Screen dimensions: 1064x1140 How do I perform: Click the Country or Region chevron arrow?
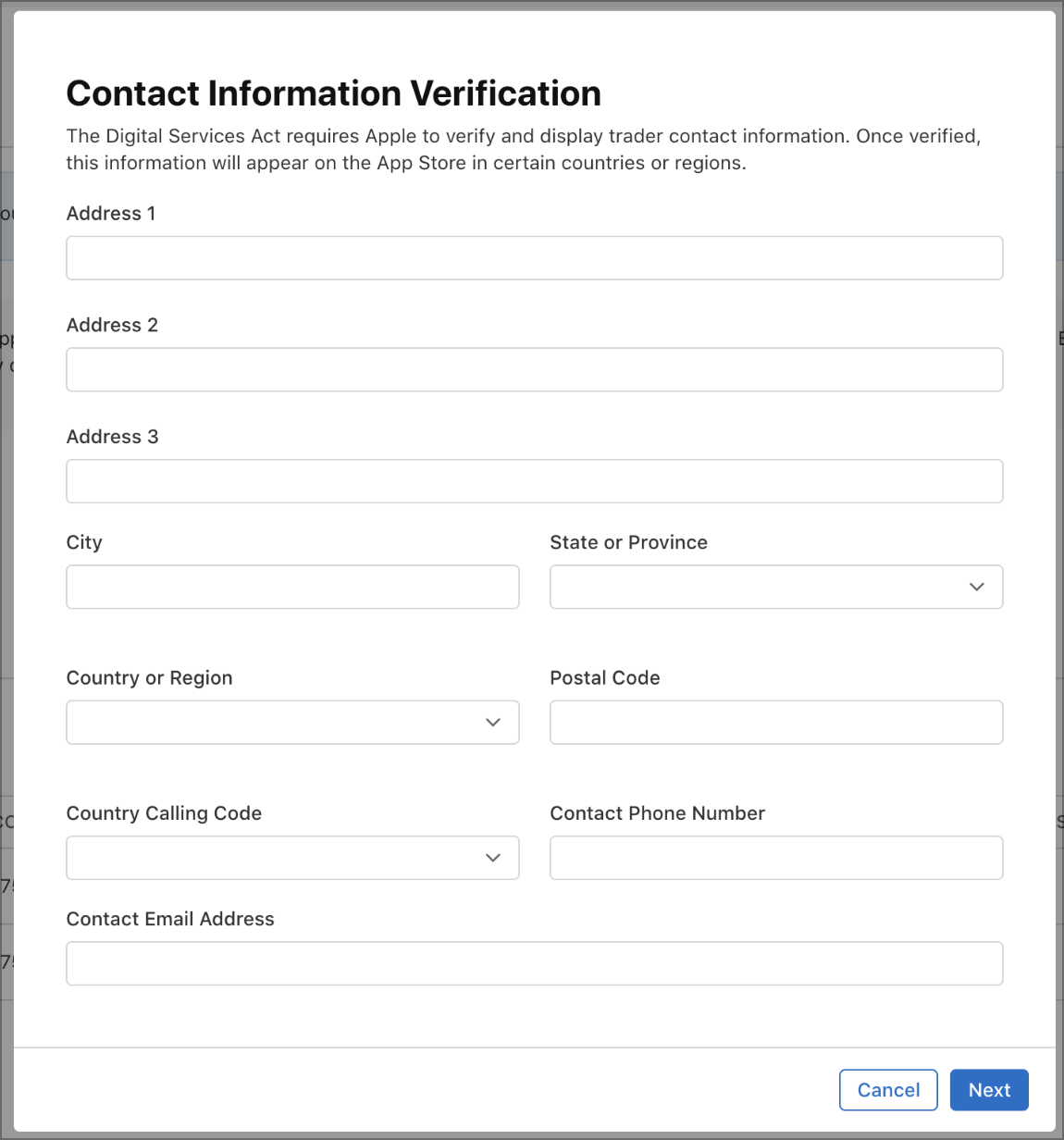pyautogui.click(x=493, y=723)
